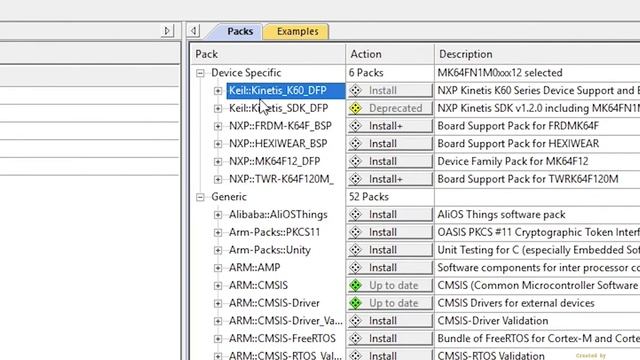The width and height of the screenshot is (640, 360).
Task: Click Install button for Keil::Kinetis_K60_DFP
Action: coord(390,91)
